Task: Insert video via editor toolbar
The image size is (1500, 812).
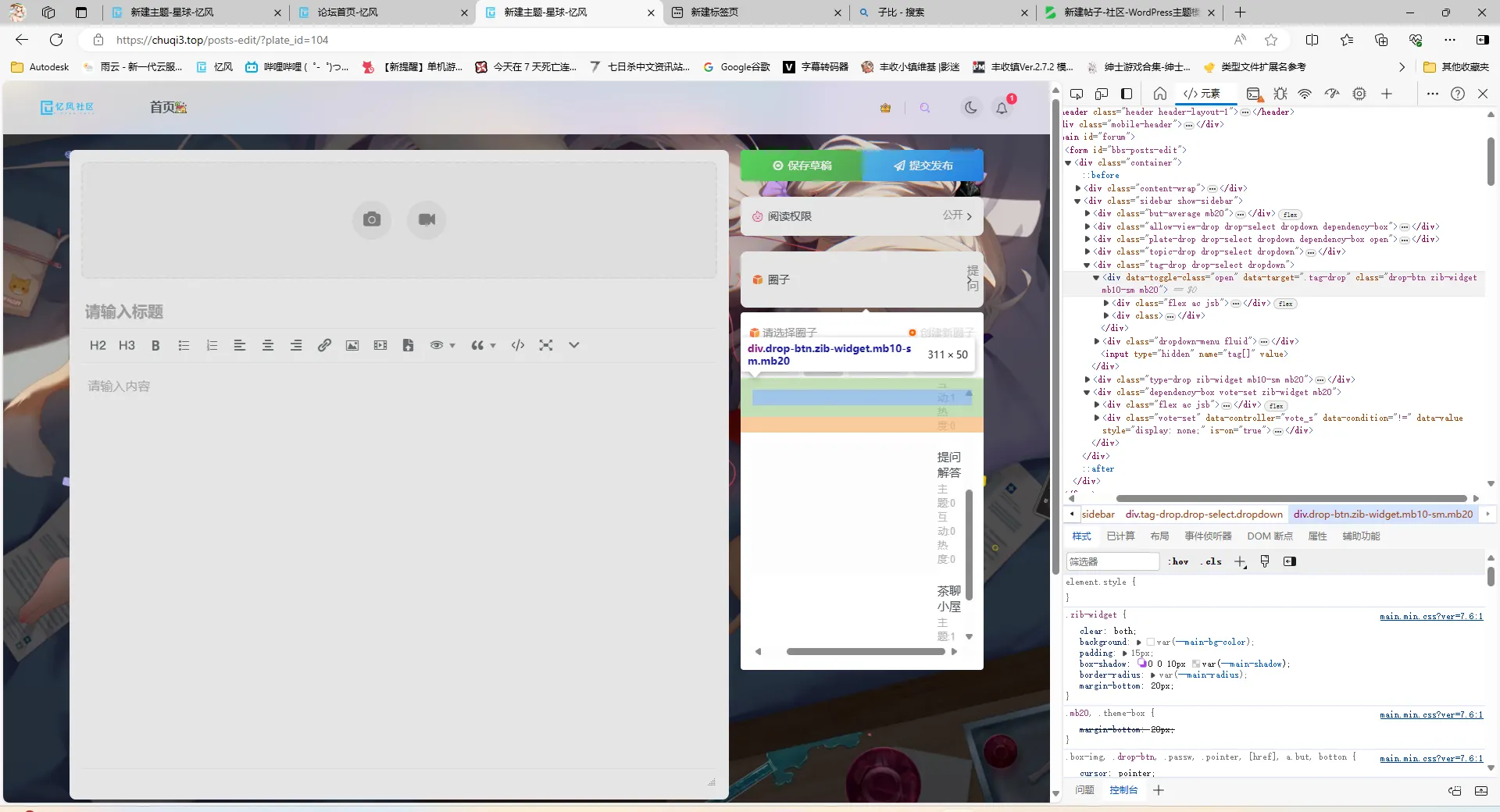Action: tap(380, 345)
